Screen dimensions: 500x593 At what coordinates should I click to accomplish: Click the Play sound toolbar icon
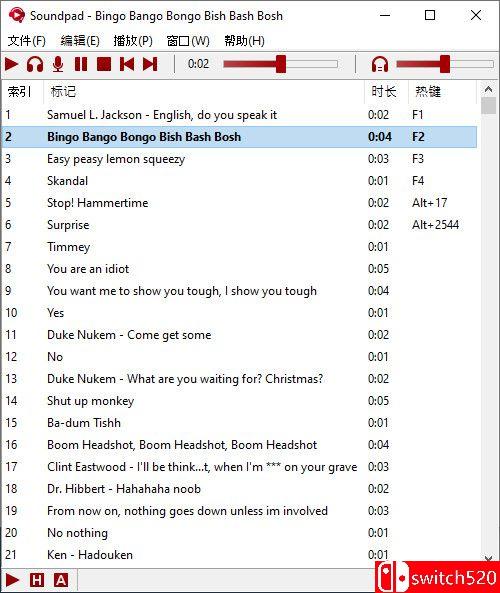click(x=12, y=64)
